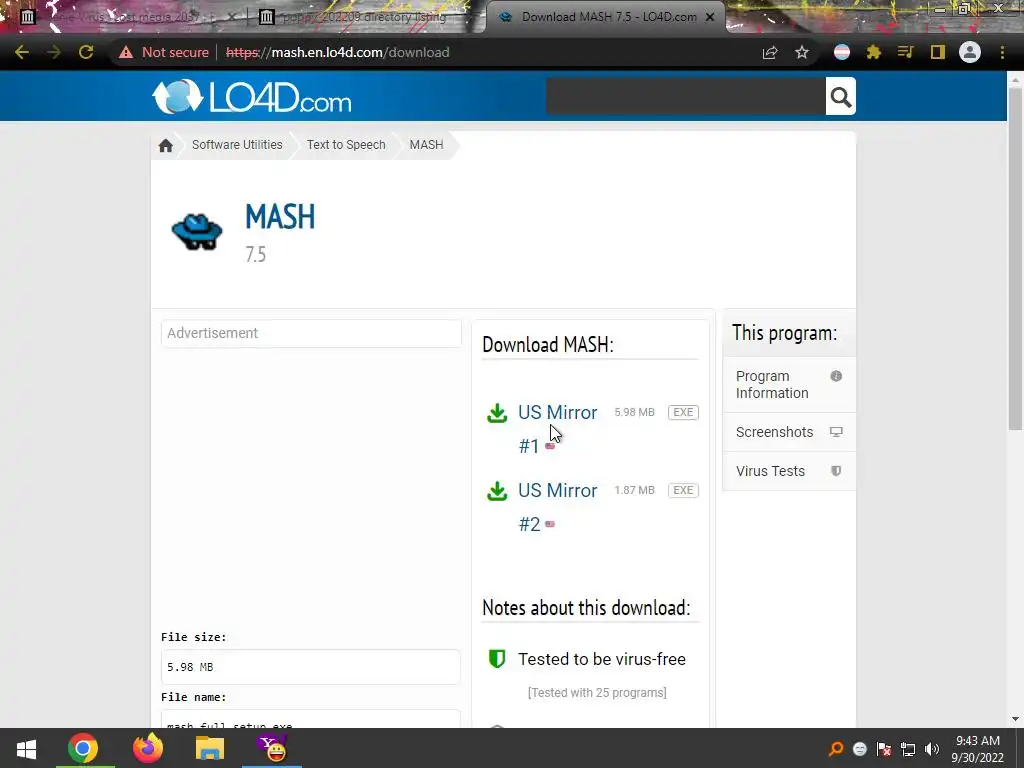Click the File size 5.98 MB field

point(311,667)
